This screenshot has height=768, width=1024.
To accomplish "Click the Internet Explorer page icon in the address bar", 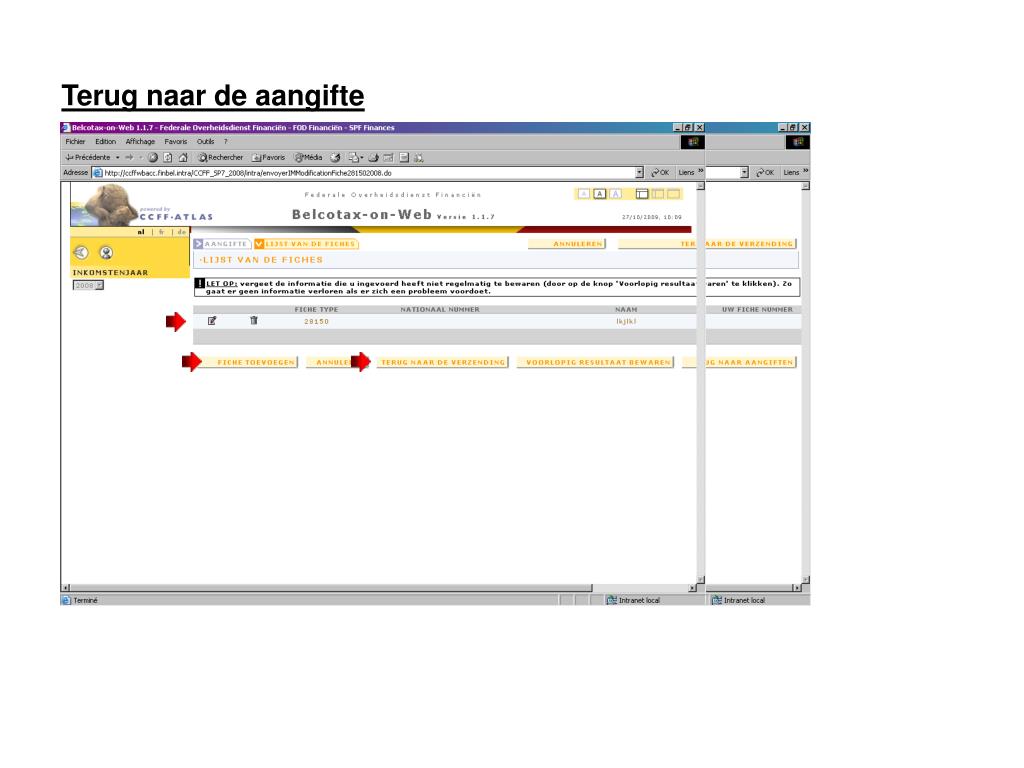I will coord(98,173).
